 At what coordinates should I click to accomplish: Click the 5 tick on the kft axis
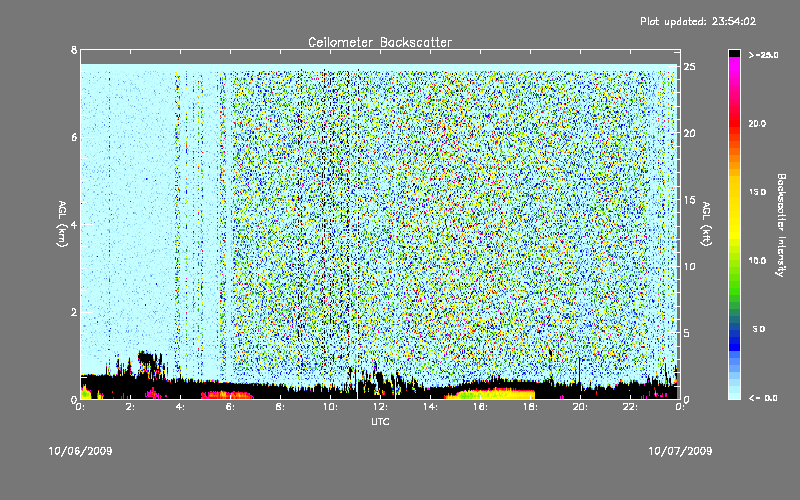coord(687,333)
